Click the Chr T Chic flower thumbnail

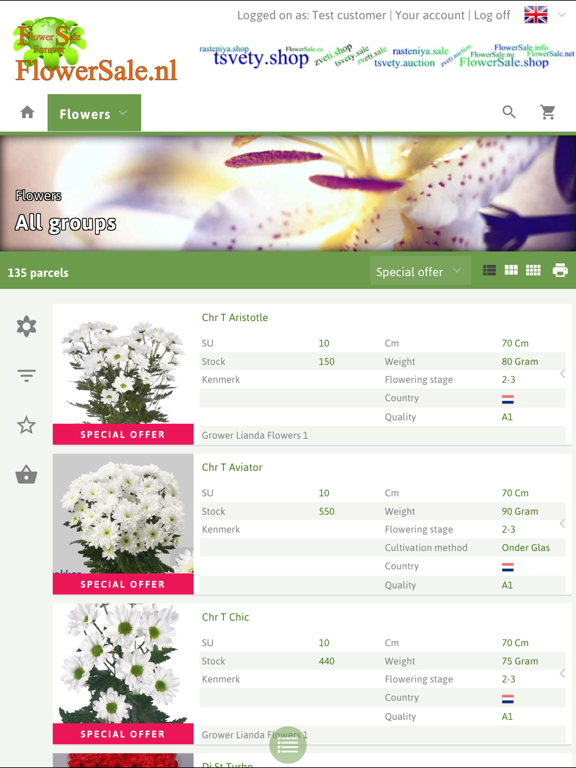point(123,664)
